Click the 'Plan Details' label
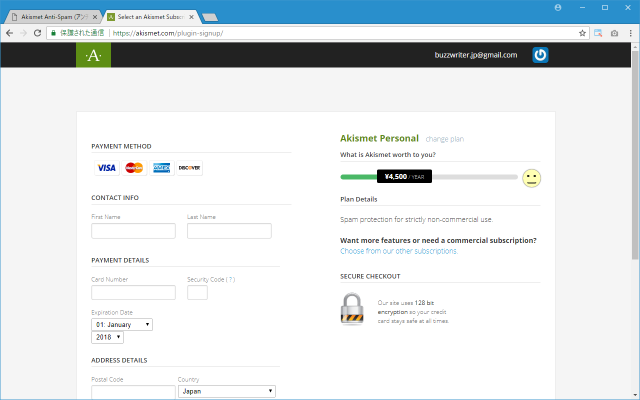The height and width of the screenshot is (400, 640). (359, 199)
